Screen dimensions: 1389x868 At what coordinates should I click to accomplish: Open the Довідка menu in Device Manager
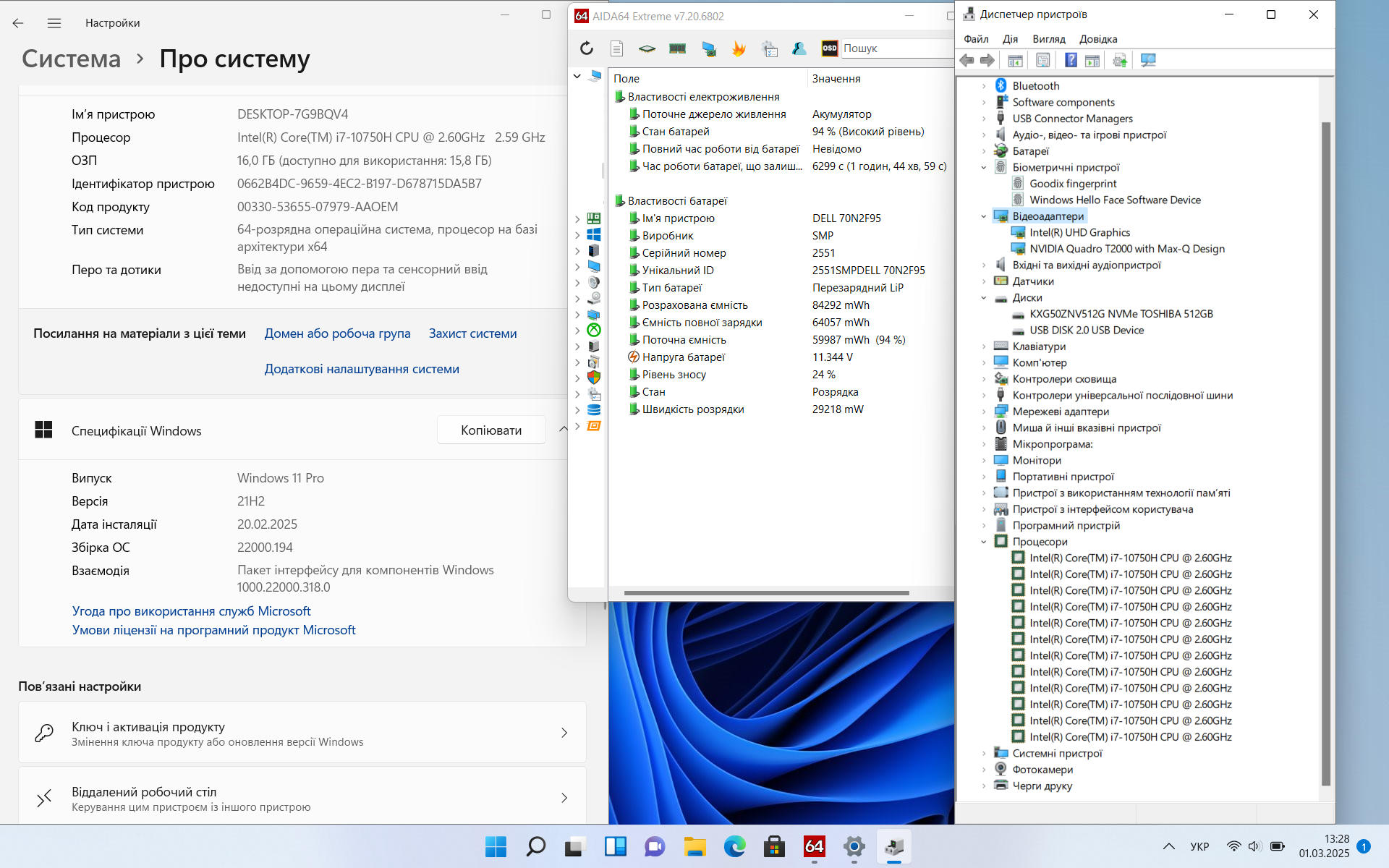click(1098, 39)
